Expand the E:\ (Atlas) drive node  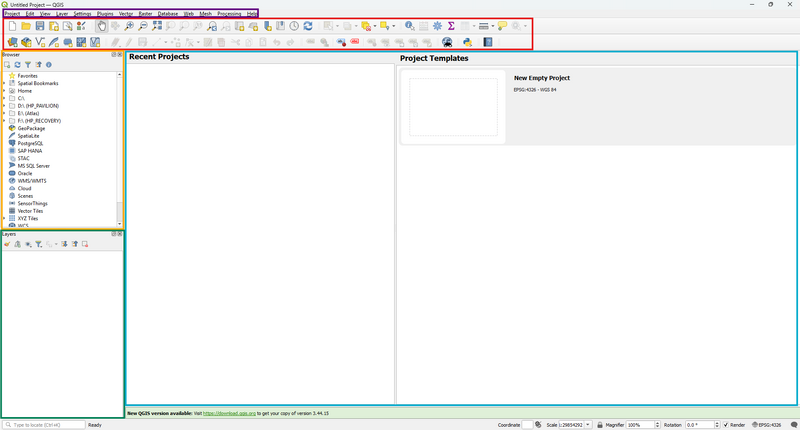5,113
